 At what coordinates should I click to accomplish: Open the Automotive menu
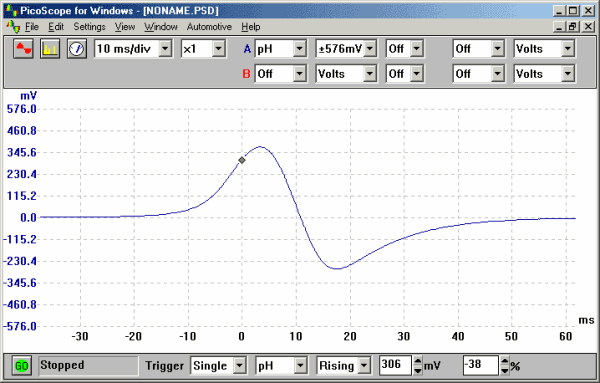209,27
